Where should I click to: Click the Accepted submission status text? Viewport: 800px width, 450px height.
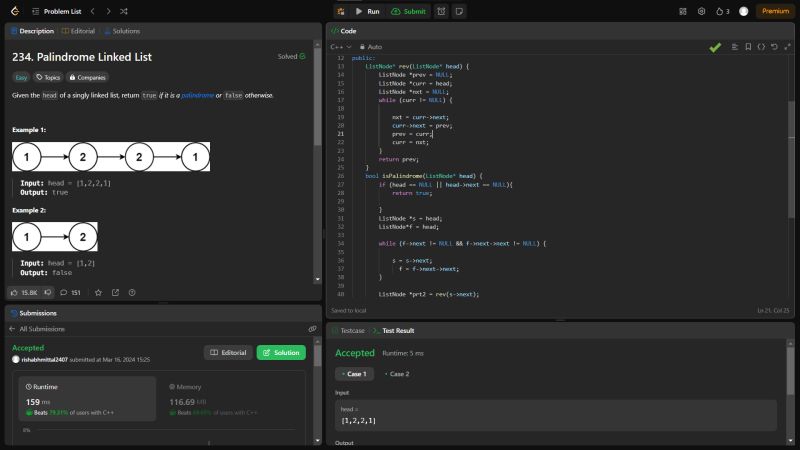pos(28,348)
